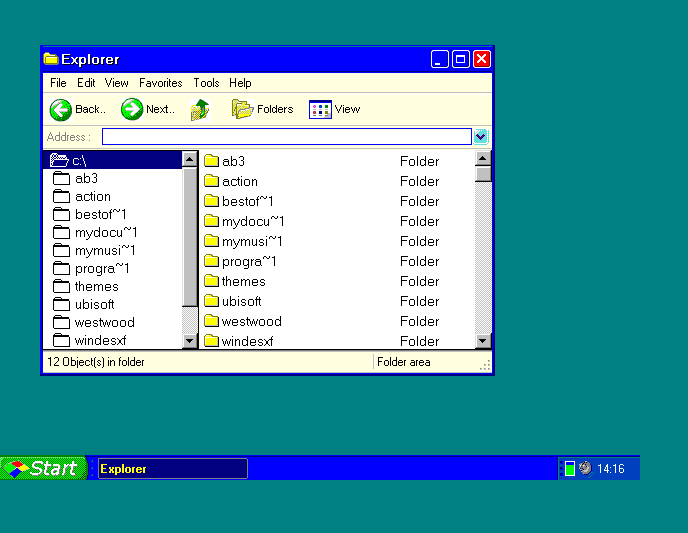The height and width of the screenshot is (533, 688).
Task: Click the yellow ab3 folder icon in list
Action: pos(211,161)
